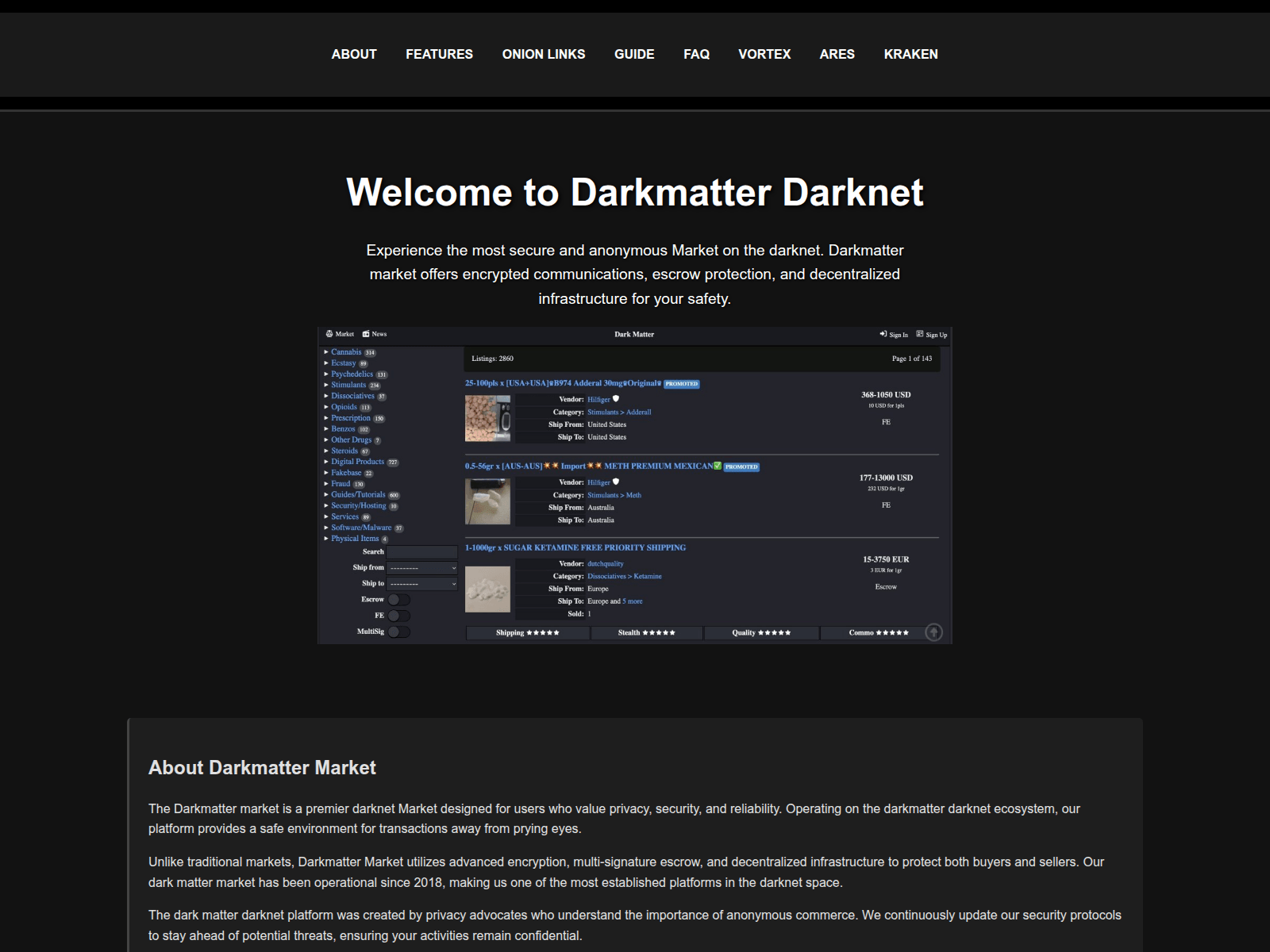Select the Fakebase category label
This screenshot has height=952, width=1270.
346,473
